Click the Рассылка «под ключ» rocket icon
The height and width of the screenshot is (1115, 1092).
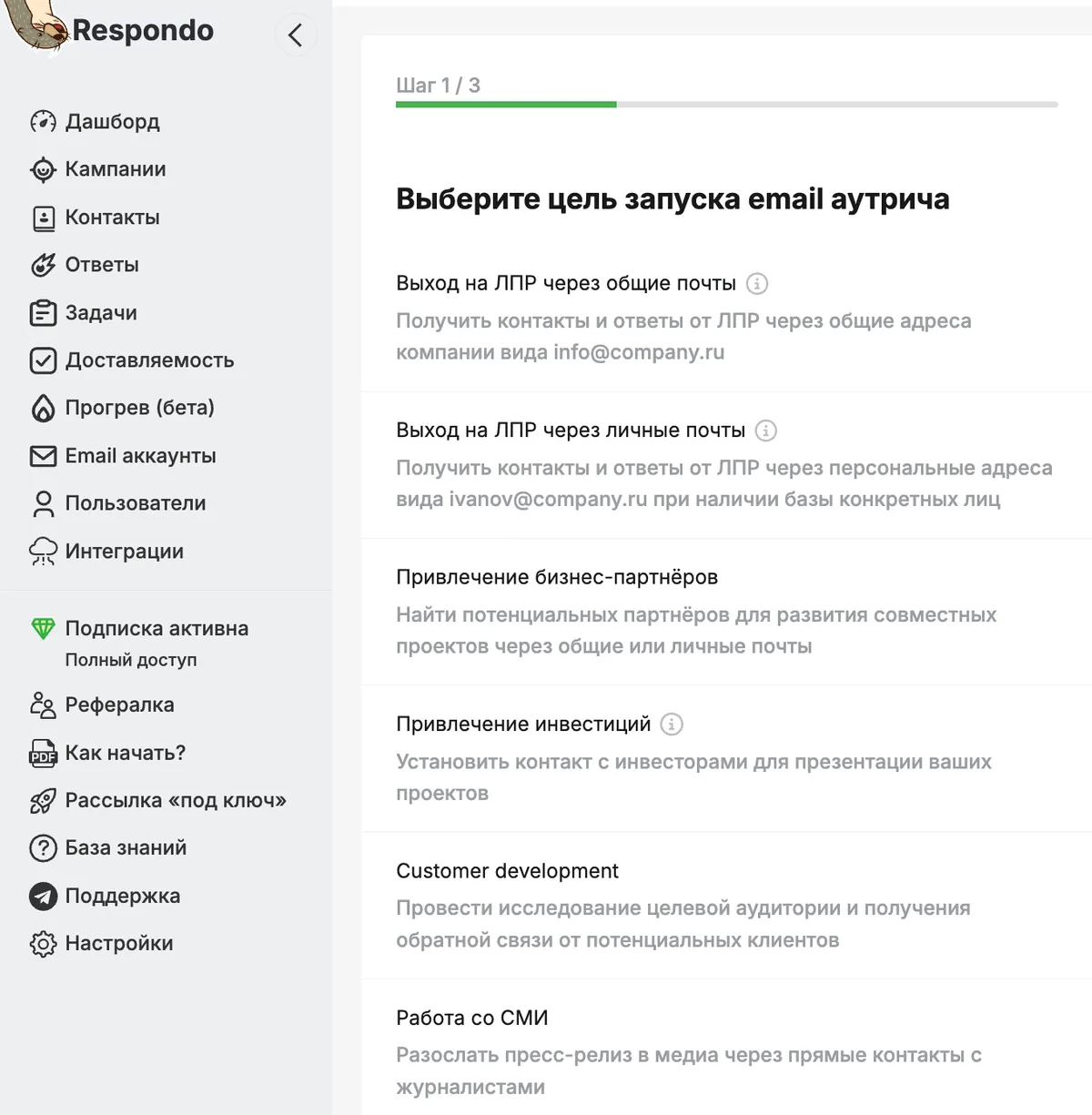coord(43,801)
